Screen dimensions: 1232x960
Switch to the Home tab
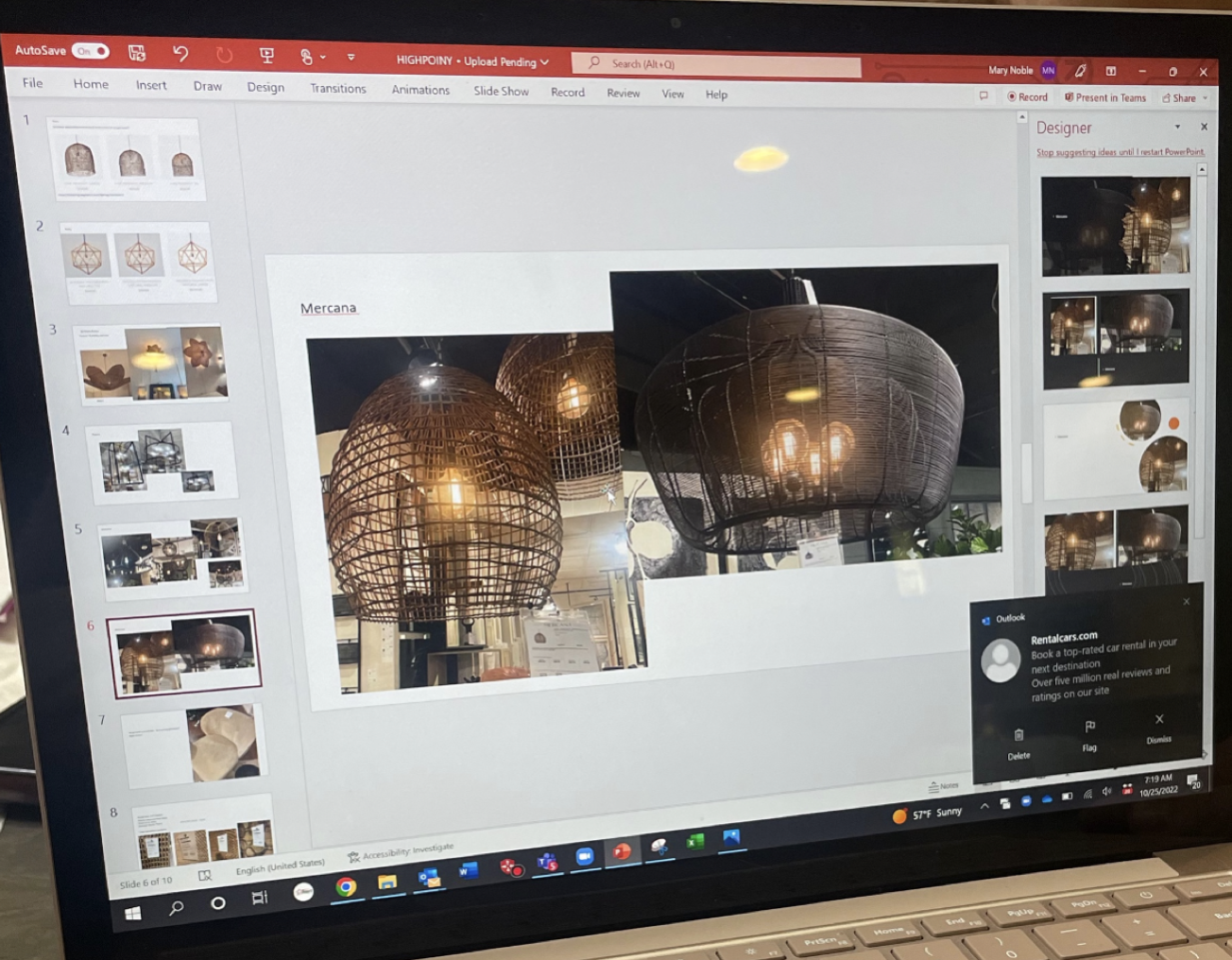[x=91, y=84]
